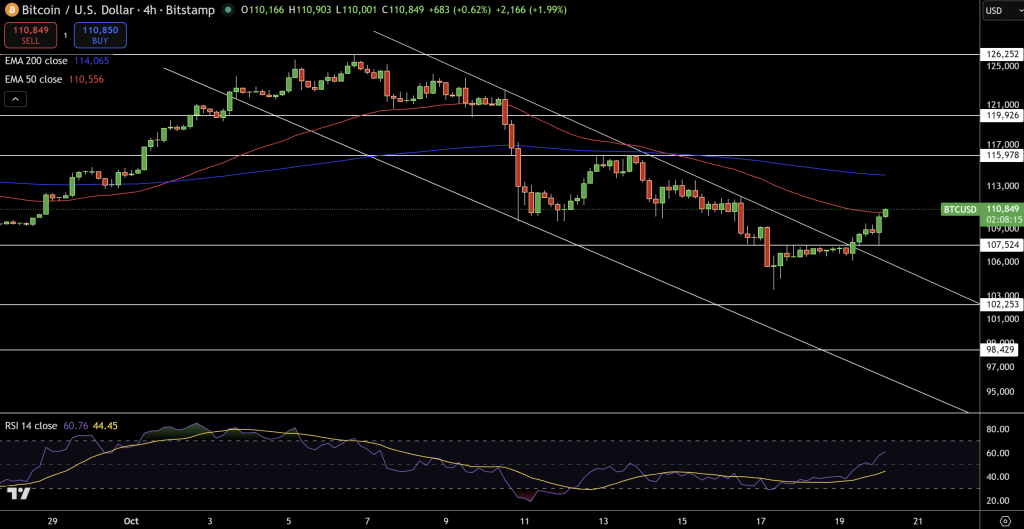Open the TradingView logo link
This screenshot has width=1024, height=529.
(18, 492)
